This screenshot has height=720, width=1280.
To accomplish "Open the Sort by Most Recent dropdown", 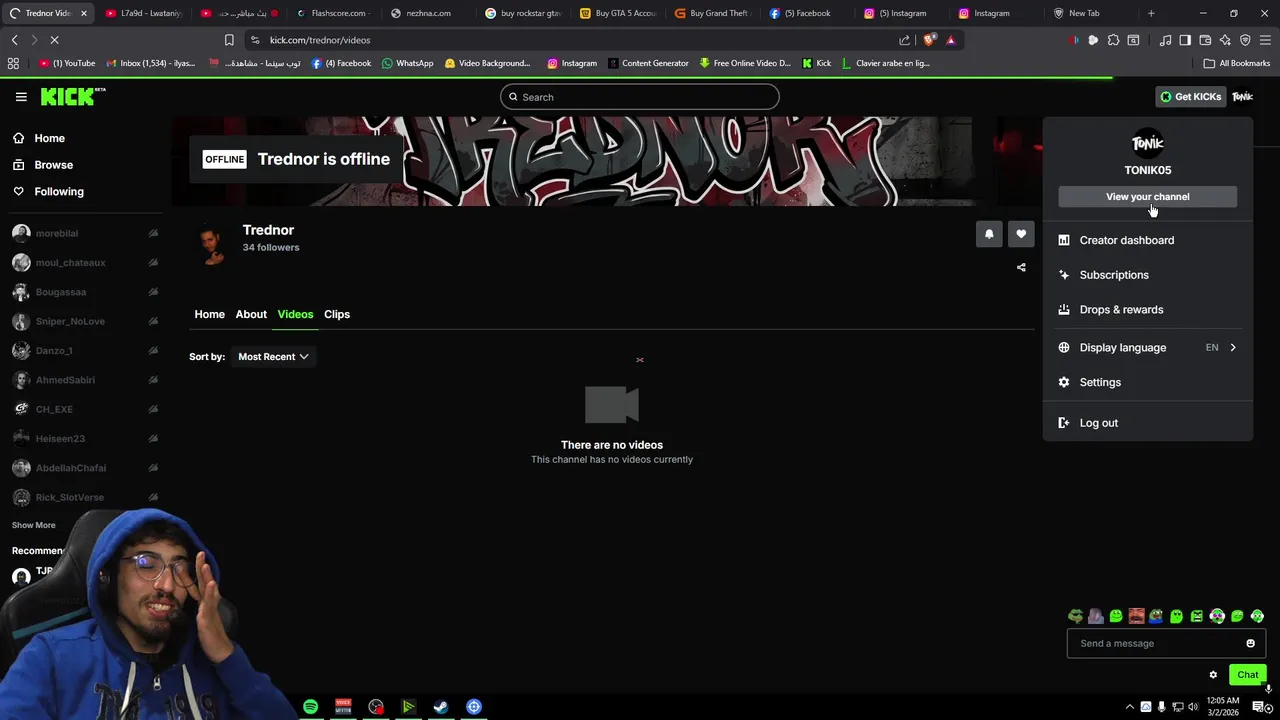I will tap(273, 356).
